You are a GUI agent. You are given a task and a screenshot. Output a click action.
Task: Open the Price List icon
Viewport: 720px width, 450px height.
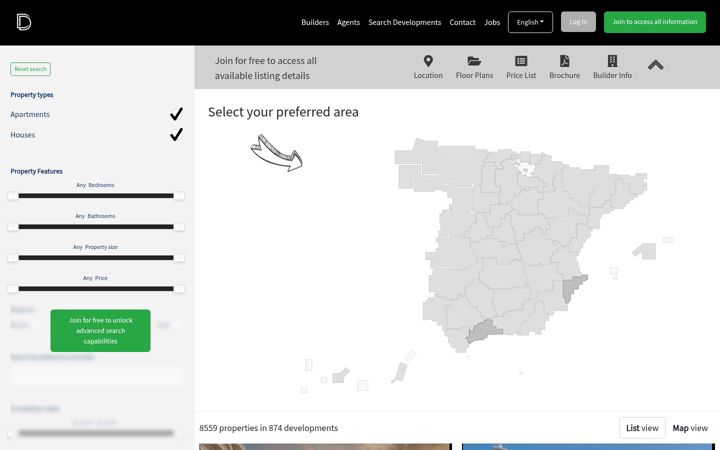(x=521, y=61)
